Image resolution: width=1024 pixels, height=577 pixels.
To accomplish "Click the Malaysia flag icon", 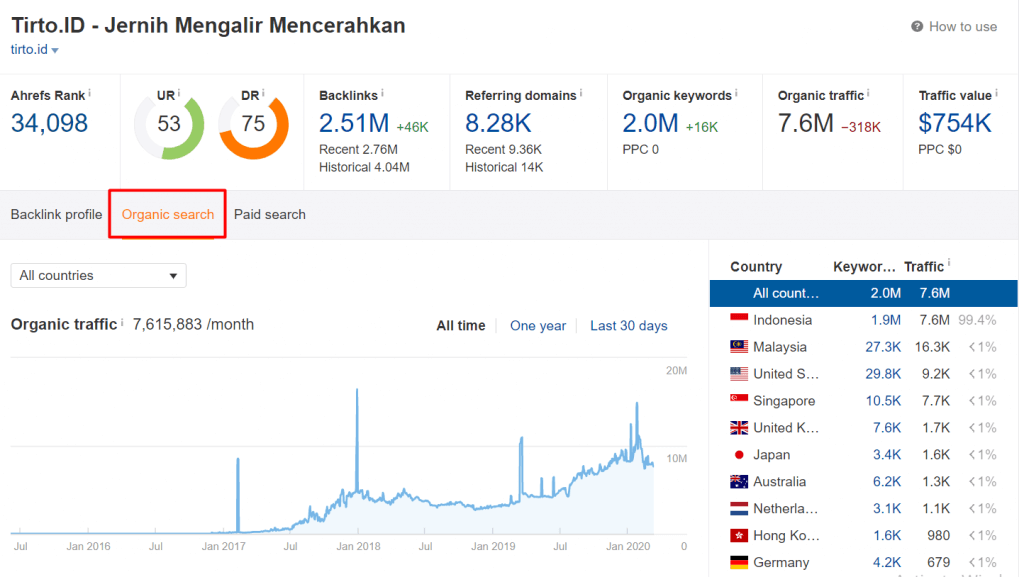I will (739, 347).
